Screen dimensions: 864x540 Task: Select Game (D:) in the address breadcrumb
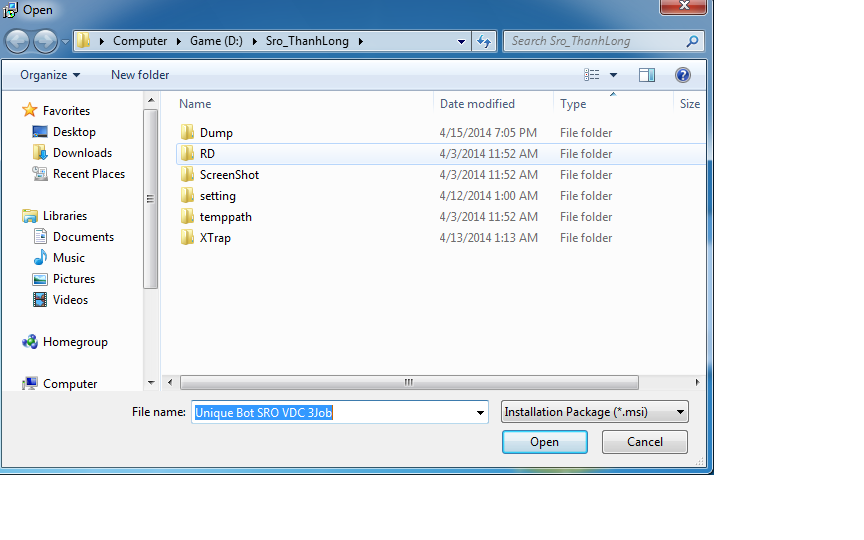(216, 41)
